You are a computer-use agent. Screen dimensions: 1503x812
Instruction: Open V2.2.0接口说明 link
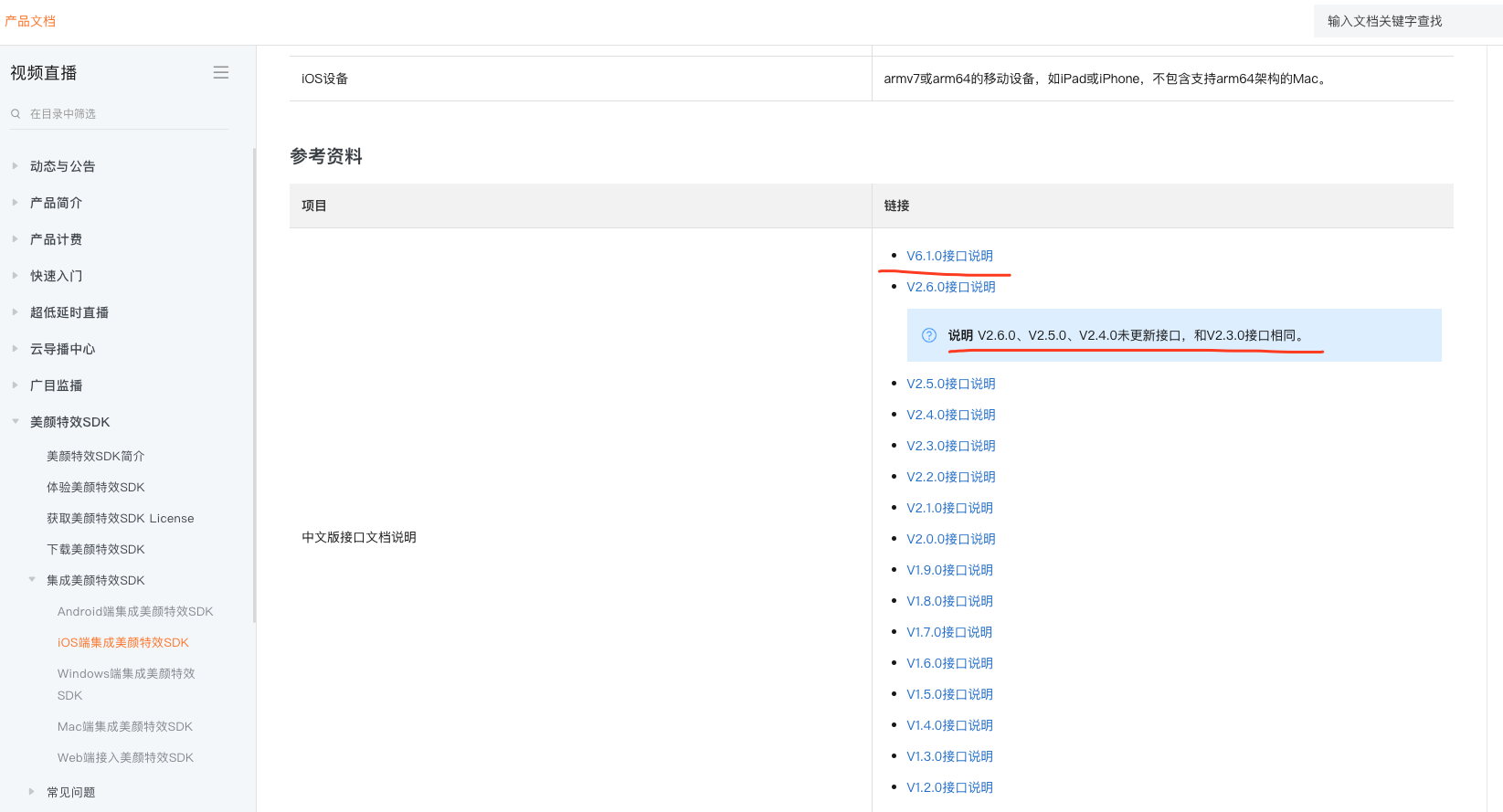click(951, 477)
